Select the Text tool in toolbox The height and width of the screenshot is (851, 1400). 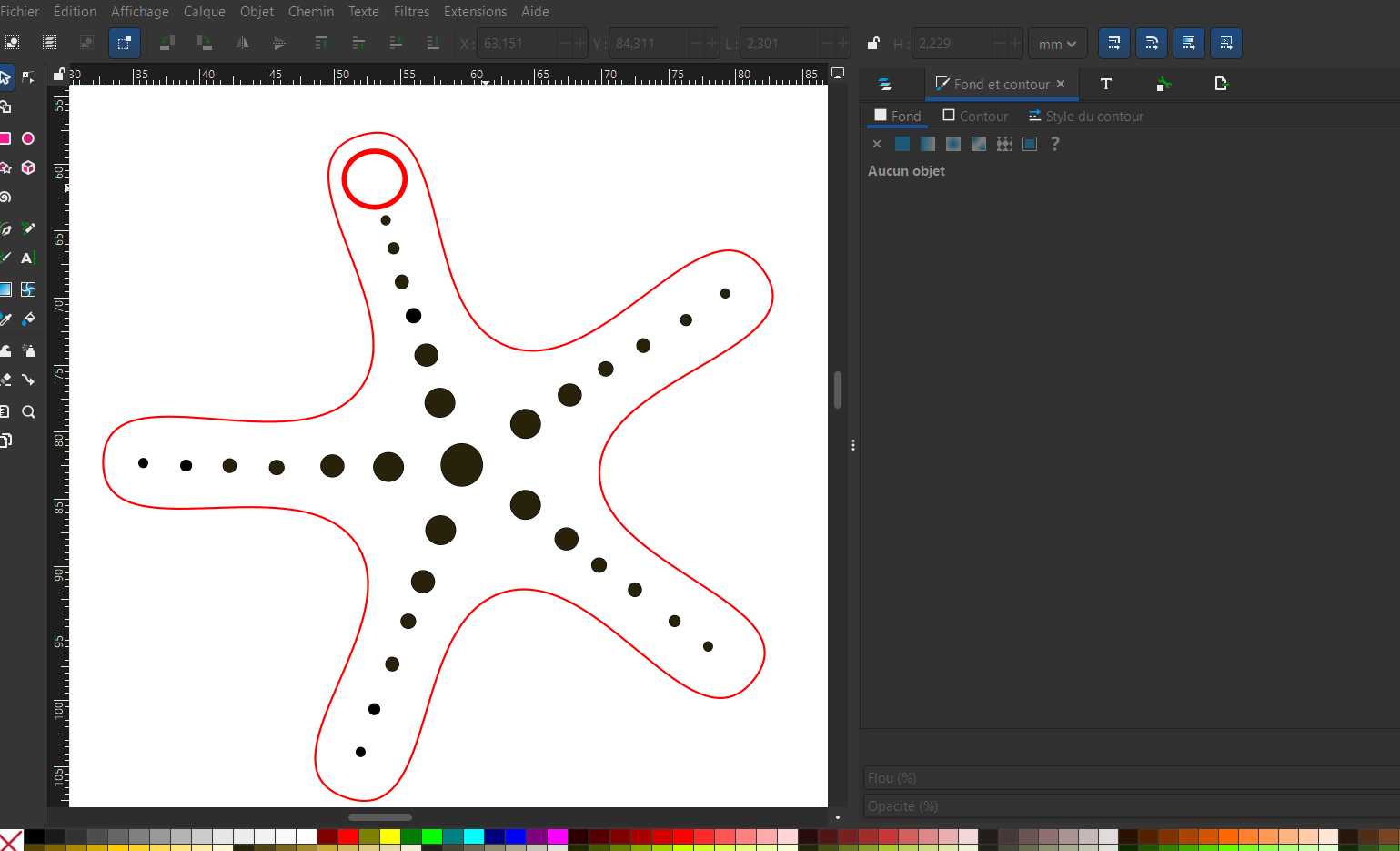point(27,258)
